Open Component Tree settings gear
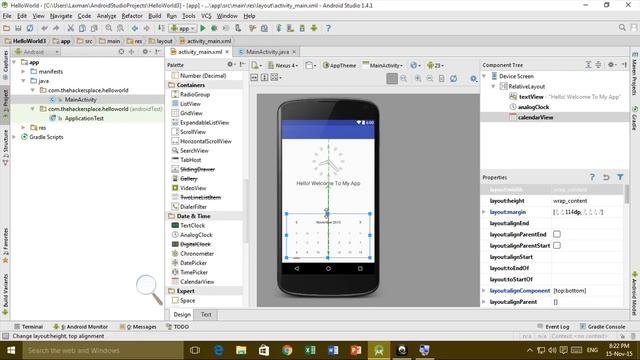 click(x=611, y=64)
